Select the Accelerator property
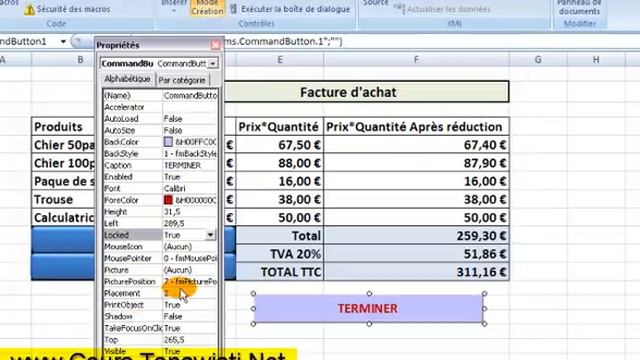The image size is (640, 360). 124,107
